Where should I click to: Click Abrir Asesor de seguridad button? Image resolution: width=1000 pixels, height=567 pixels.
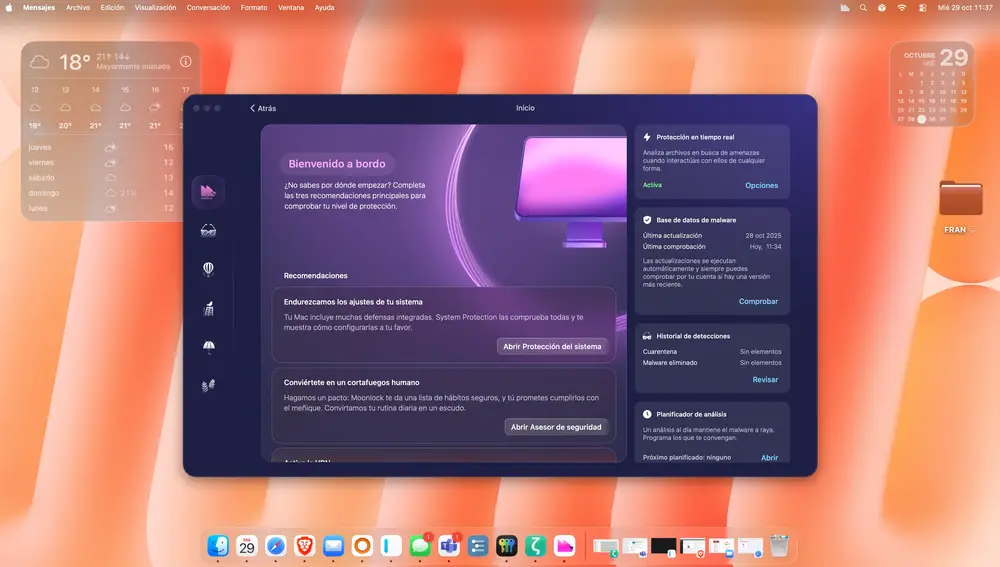tap(555, 427)
